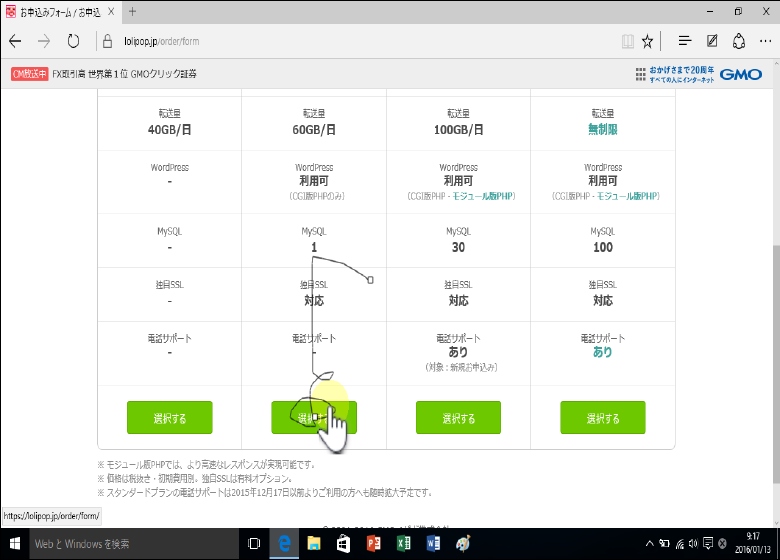This screenshot has width=780, height=560.
Task: Open the Edge More actions menu
Action: (766, 41)
